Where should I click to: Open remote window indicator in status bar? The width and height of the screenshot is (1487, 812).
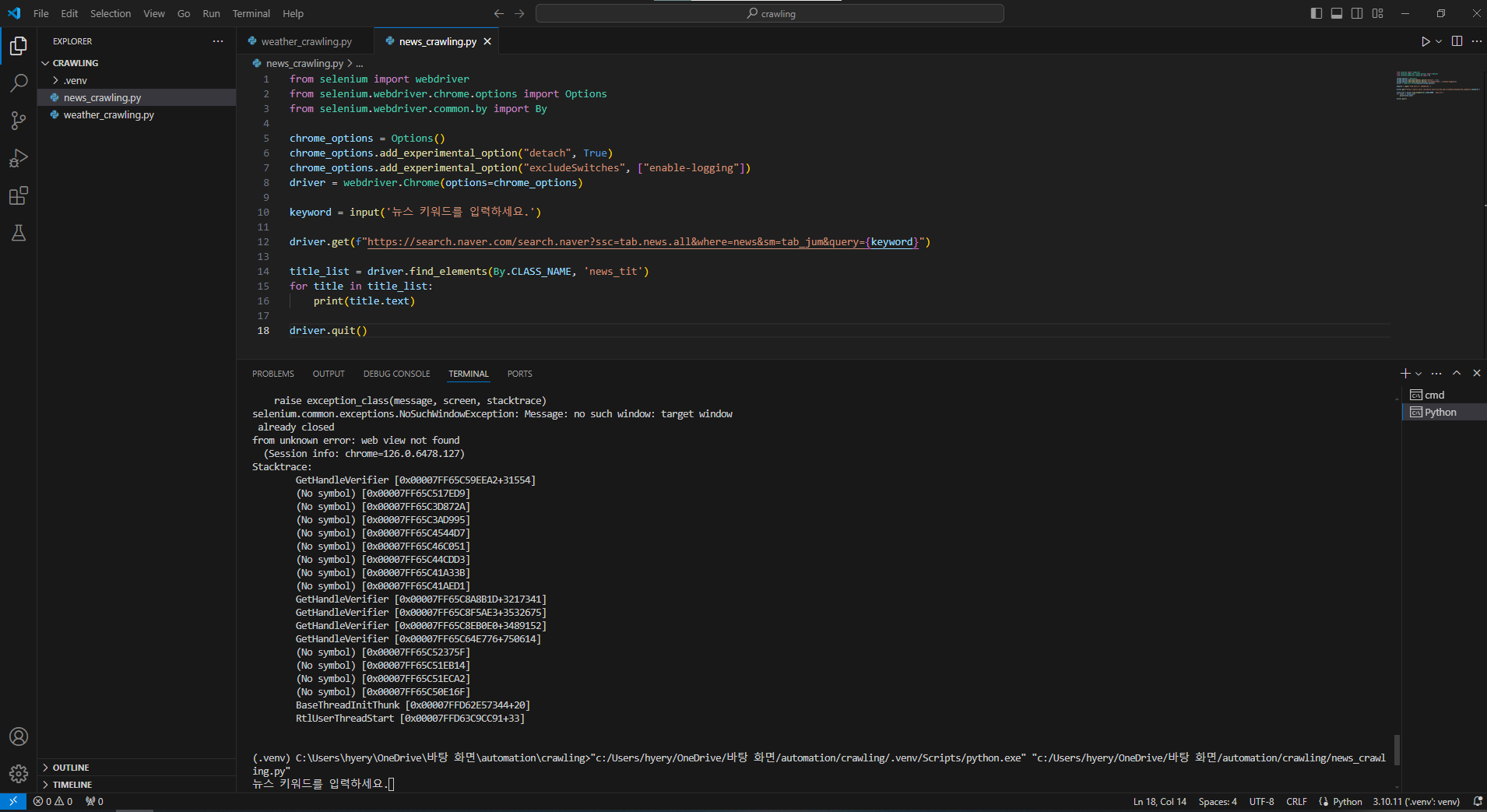pos(13,802)
